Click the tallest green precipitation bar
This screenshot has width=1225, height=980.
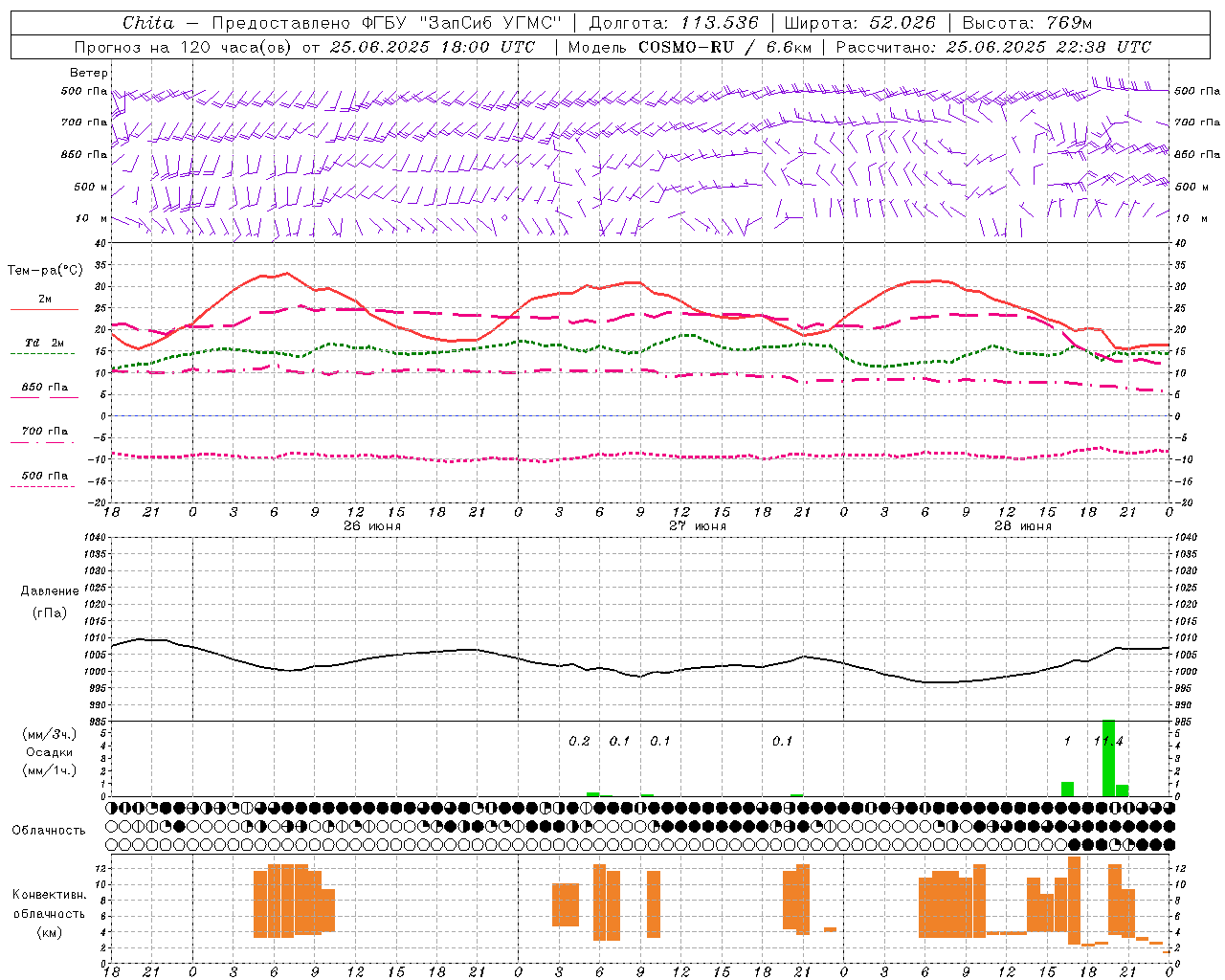click(1108, 758)
